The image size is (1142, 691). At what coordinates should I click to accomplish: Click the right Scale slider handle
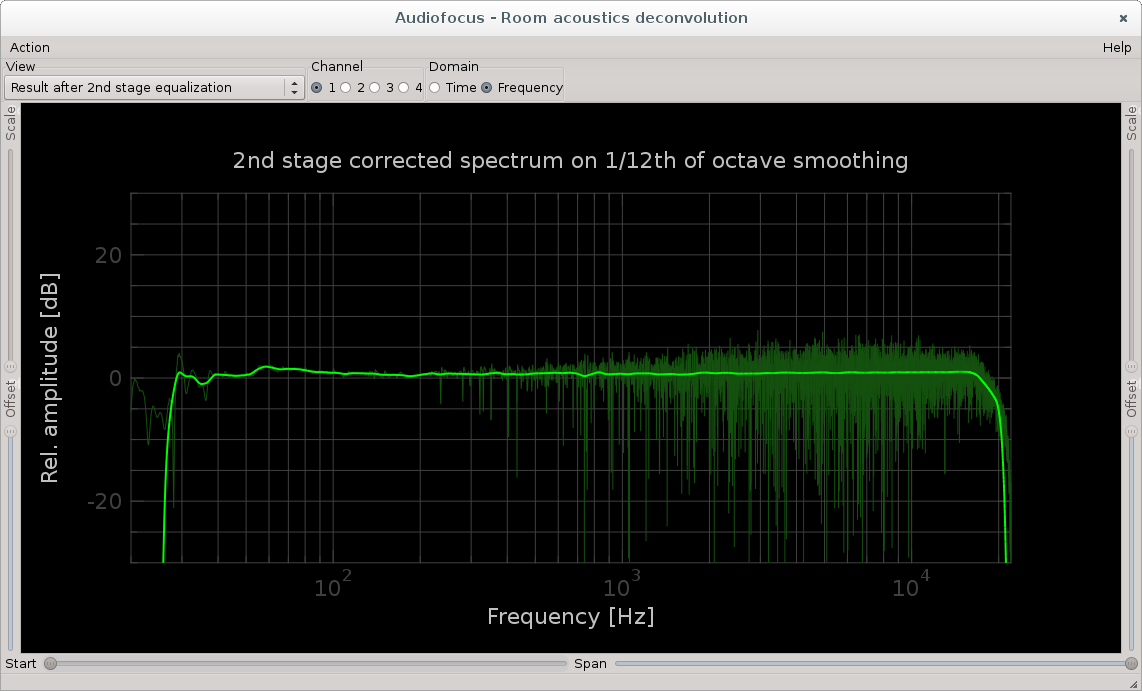tap(1131, 367)
